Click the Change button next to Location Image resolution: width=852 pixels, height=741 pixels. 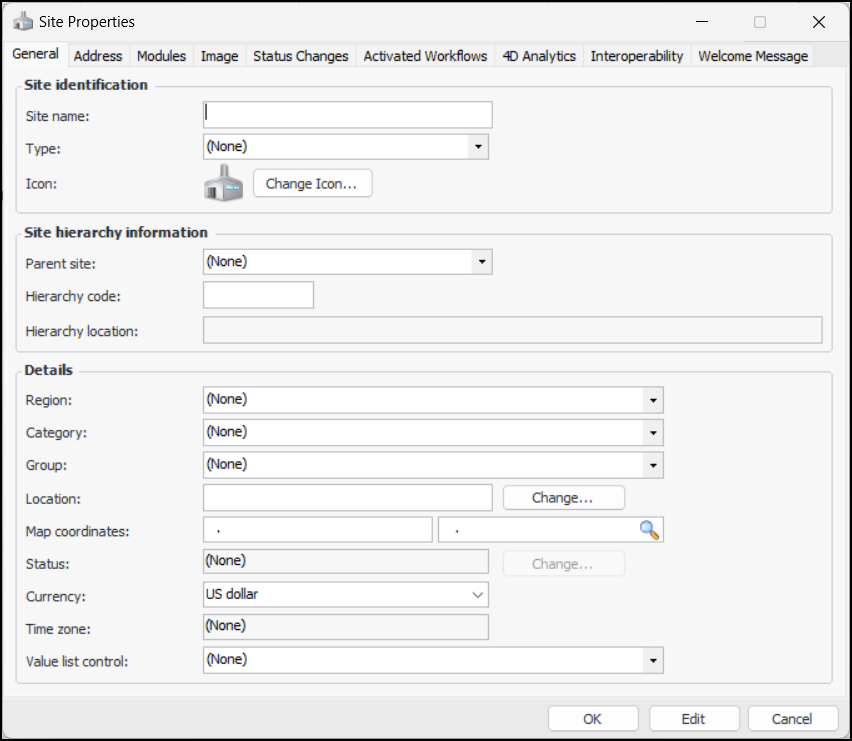pos(563,498)
